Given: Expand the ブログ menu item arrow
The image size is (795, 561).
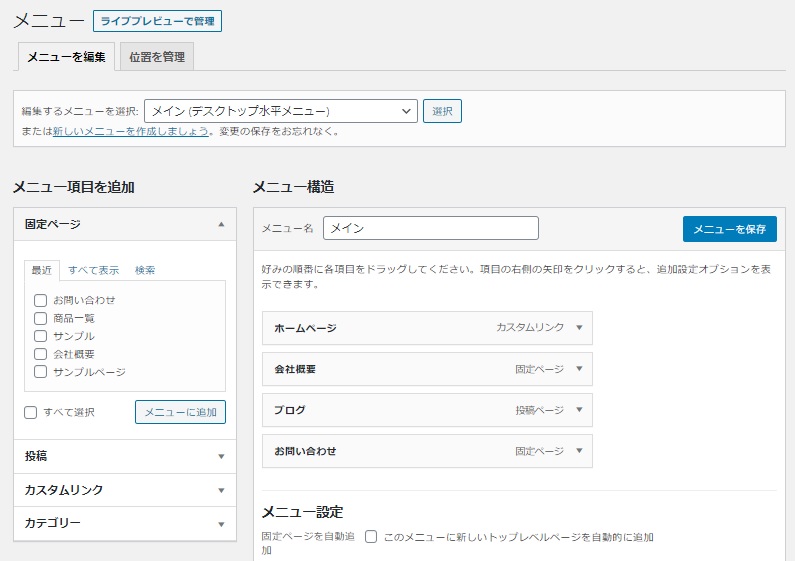Looking at the screenshot, I should (x=579, y=410).
